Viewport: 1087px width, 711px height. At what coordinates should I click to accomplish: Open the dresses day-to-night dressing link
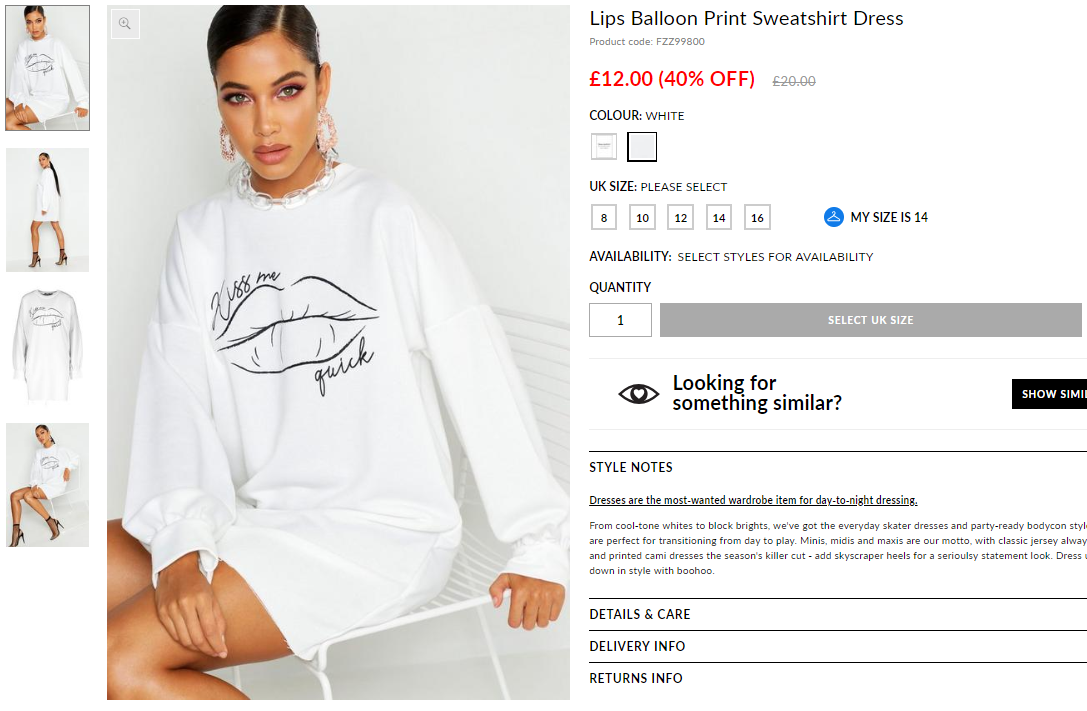point(754,500)
